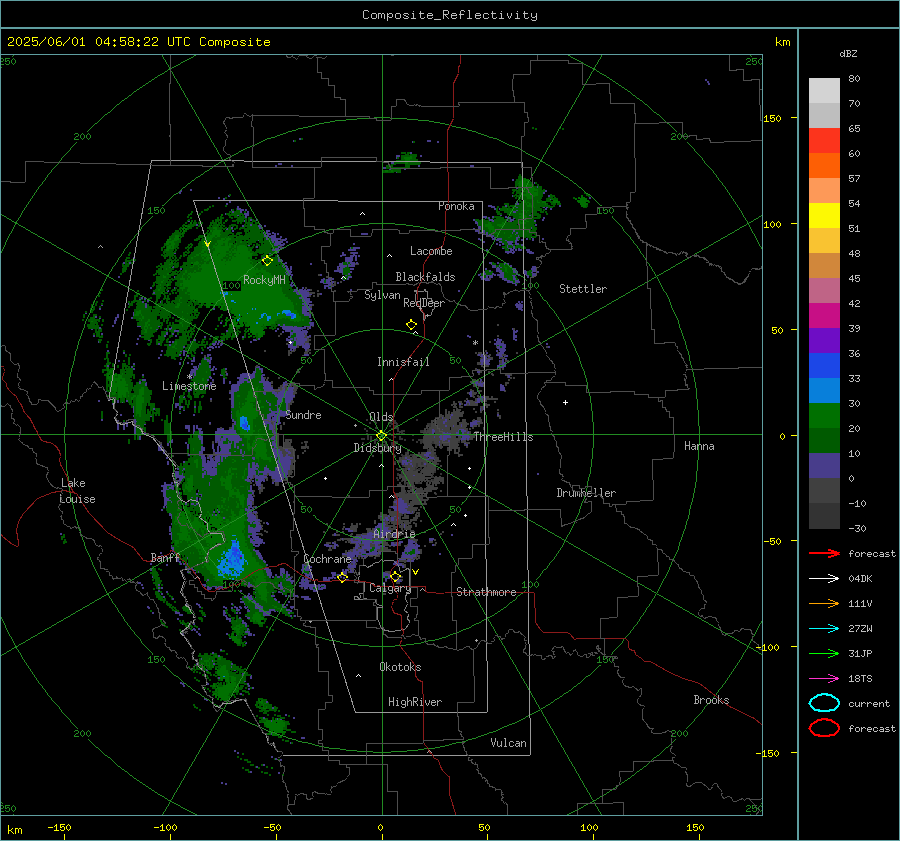
Task: Choose the green 30-20 dBZ swatch
Action: coord(824,416)
